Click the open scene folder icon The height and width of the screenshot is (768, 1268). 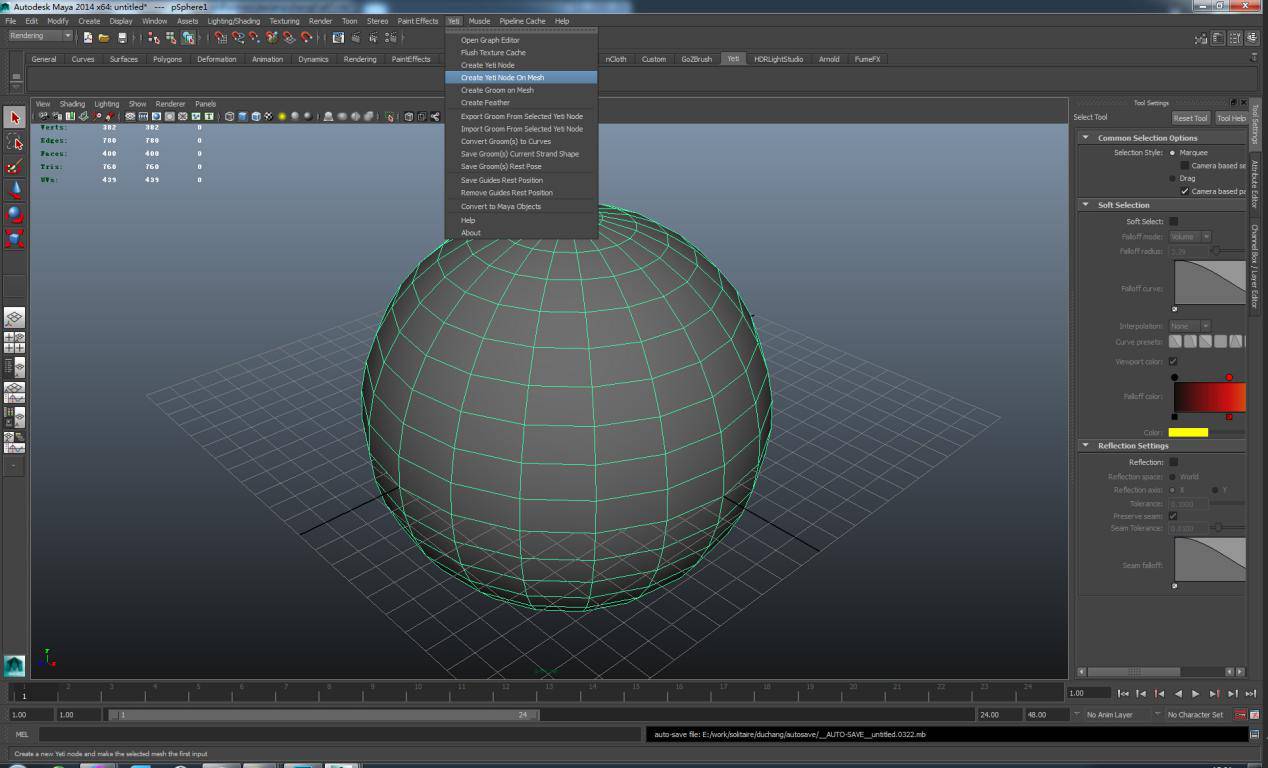click(103, 38)
